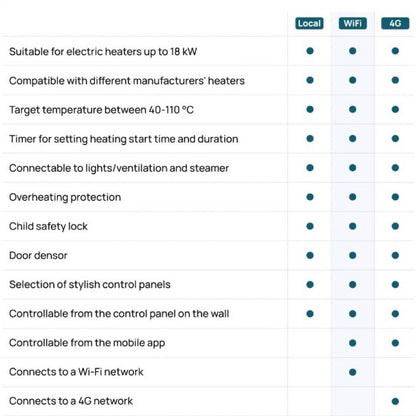
Task: Click the WiFi dot for Overheating protection
Action: click(x=353, y=197)
